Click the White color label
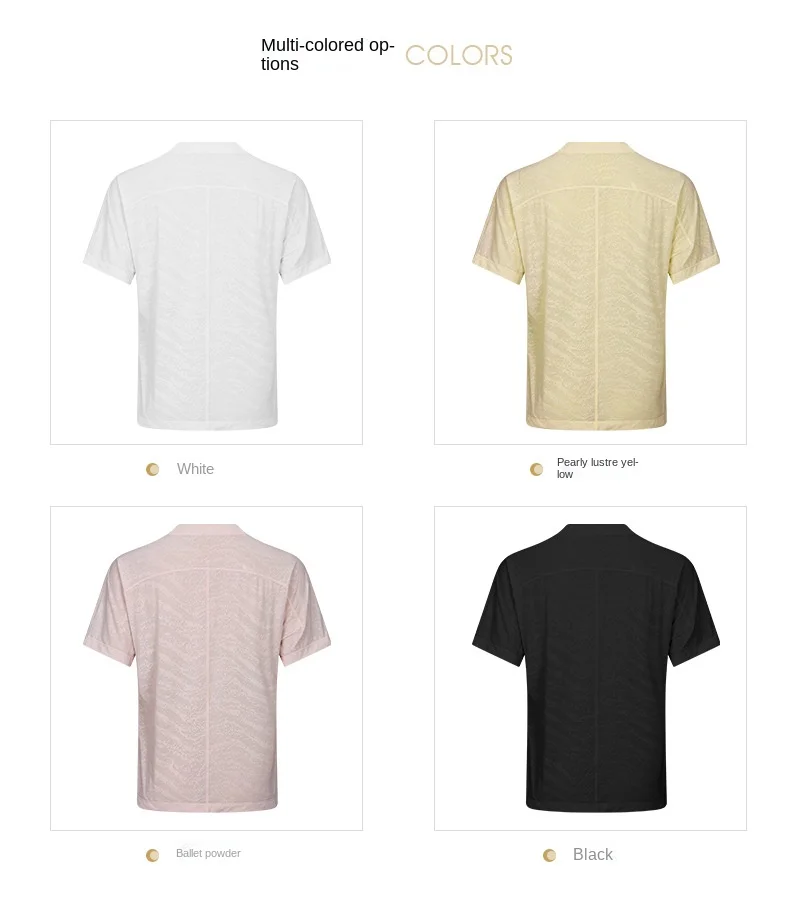790x907 pixels. click(195, 469)
